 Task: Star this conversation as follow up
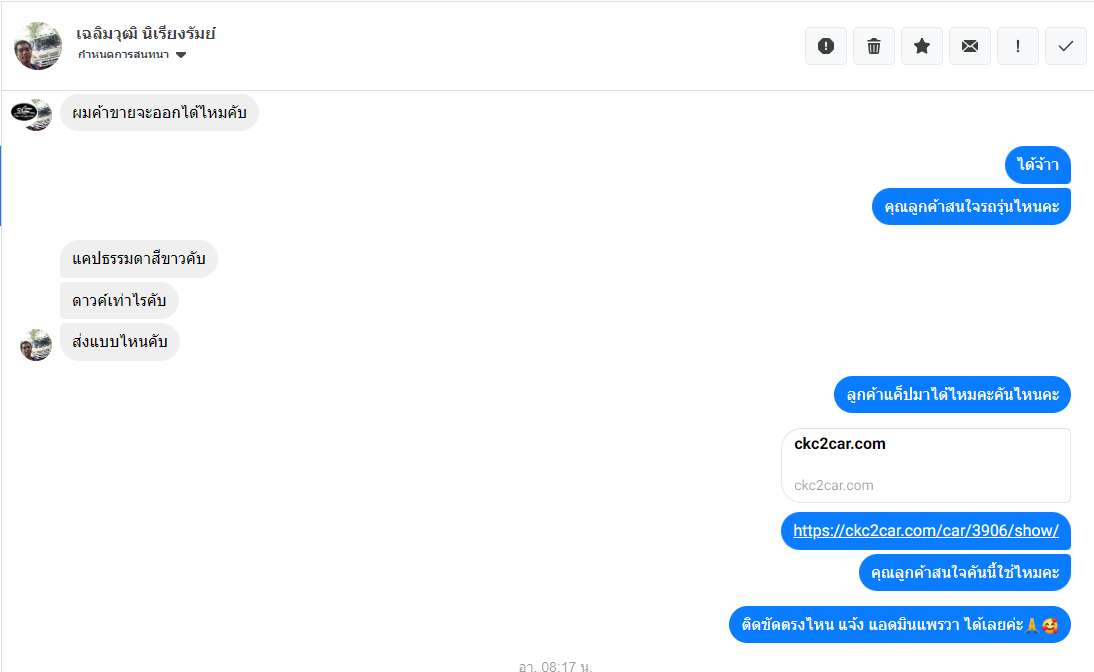[922, 46]
